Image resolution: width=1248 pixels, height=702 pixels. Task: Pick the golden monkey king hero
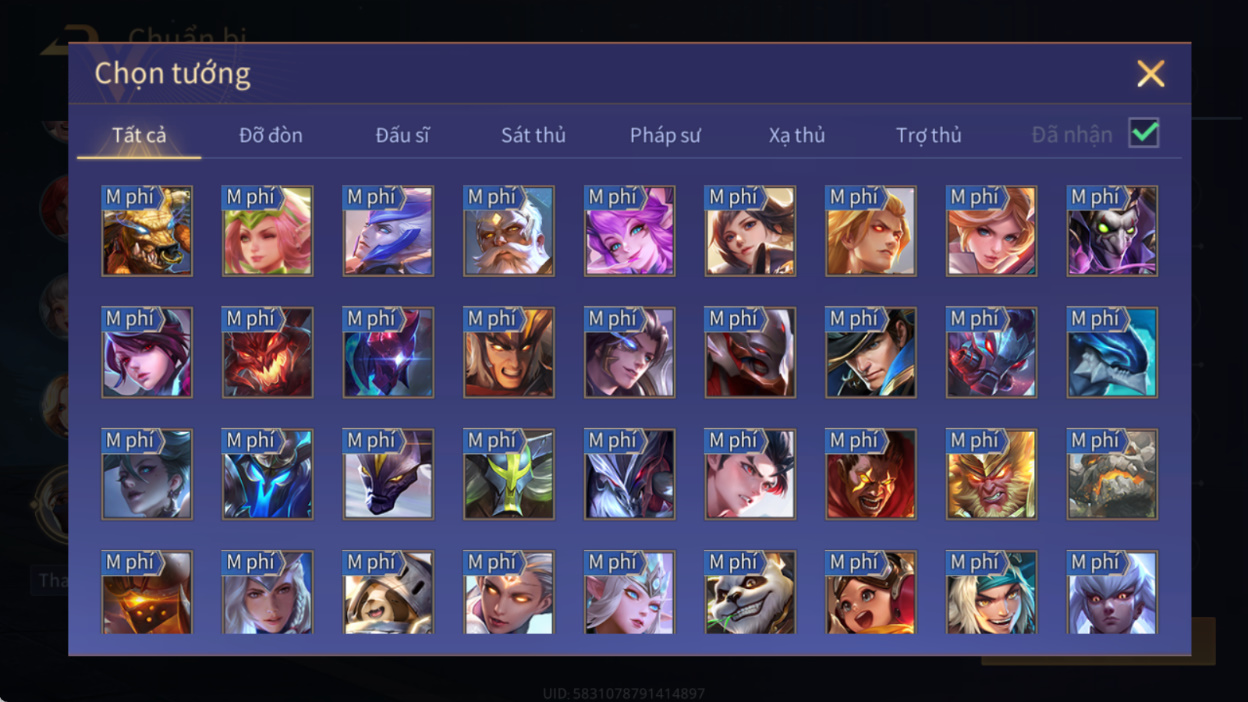coord(992,475)
